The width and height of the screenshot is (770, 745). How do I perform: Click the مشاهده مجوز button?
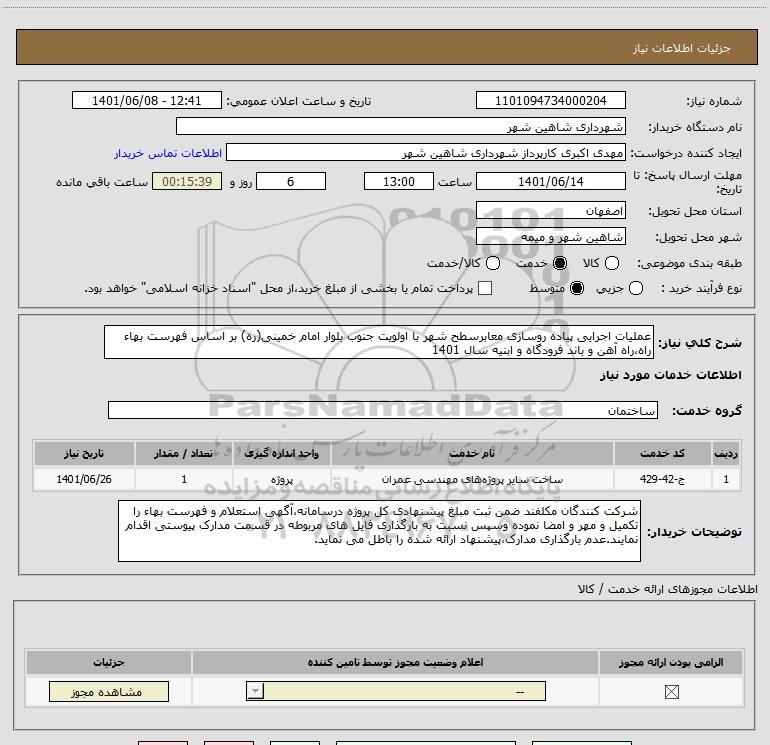click(x=109, y=691)
